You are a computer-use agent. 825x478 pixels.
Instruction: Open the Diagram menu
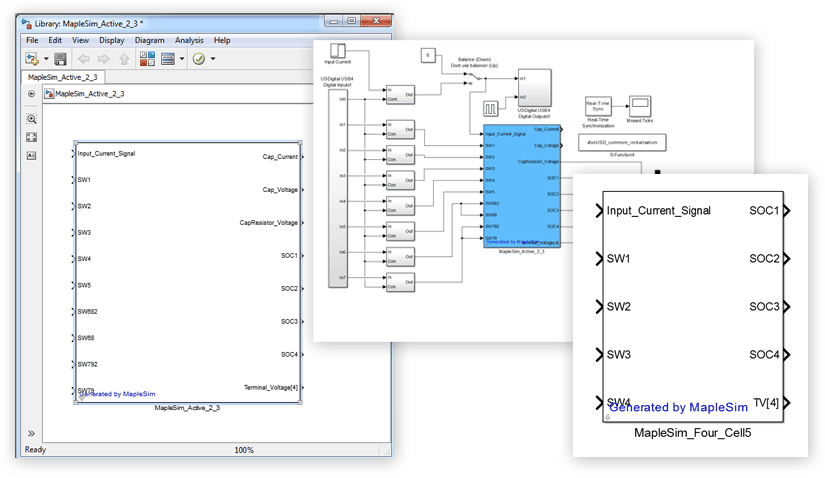click(x=149, y=40)
